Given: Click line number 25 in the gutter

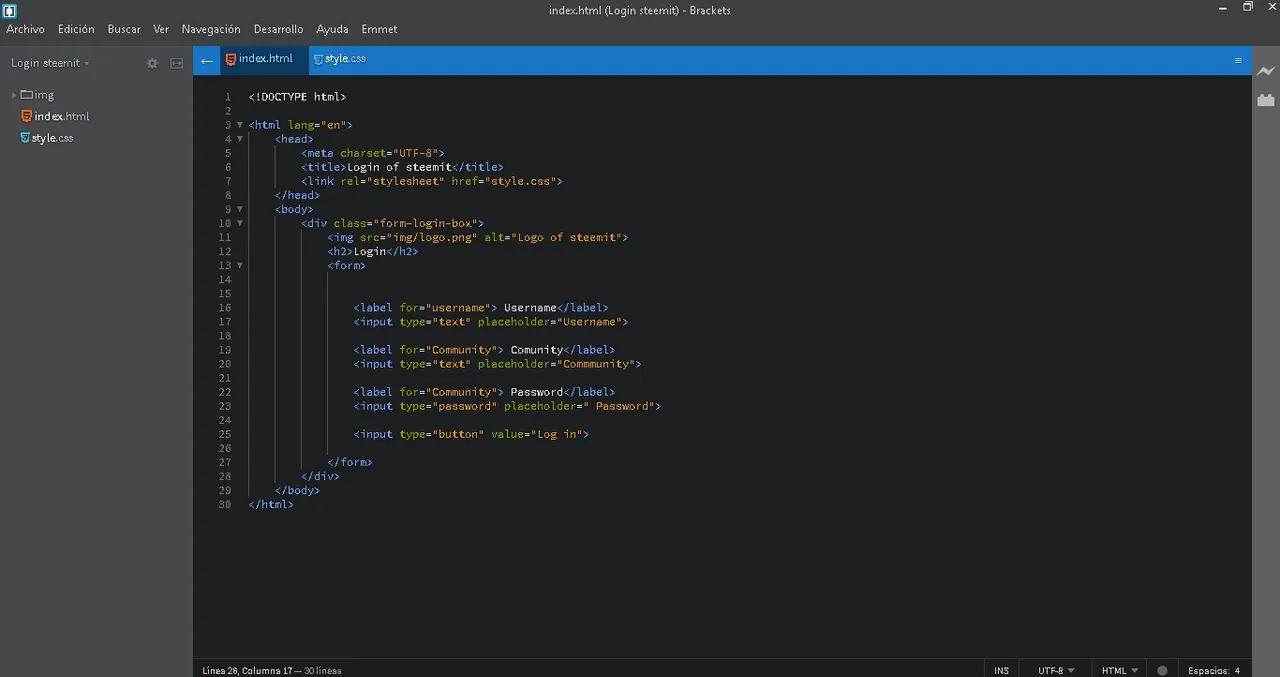Looking at the screenshot, I should click(224, 434).
